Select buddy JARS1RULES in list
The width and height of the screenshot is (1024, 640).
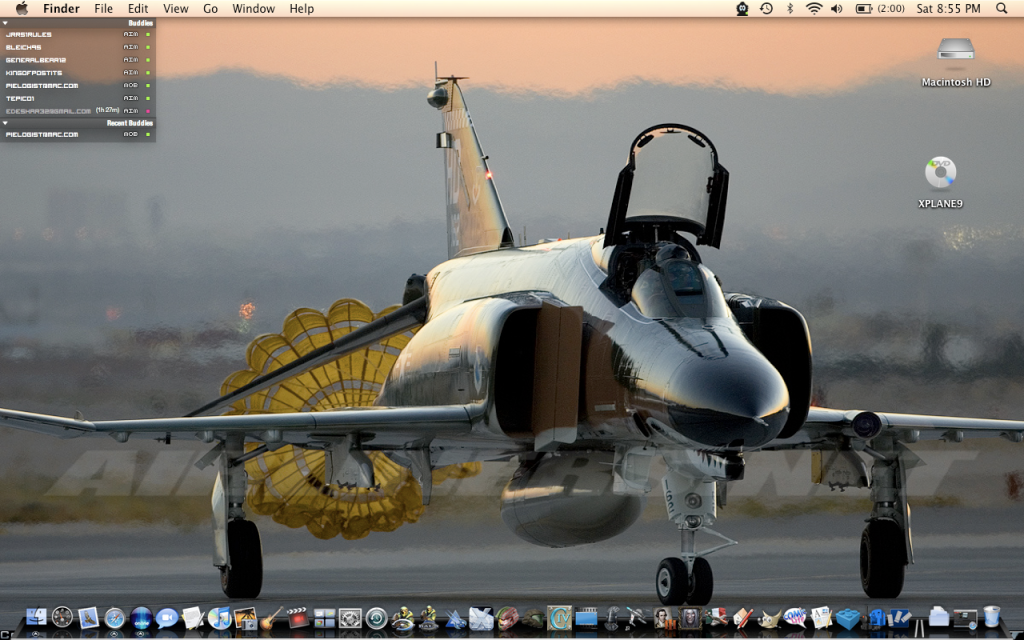click(x=78, y=34)
